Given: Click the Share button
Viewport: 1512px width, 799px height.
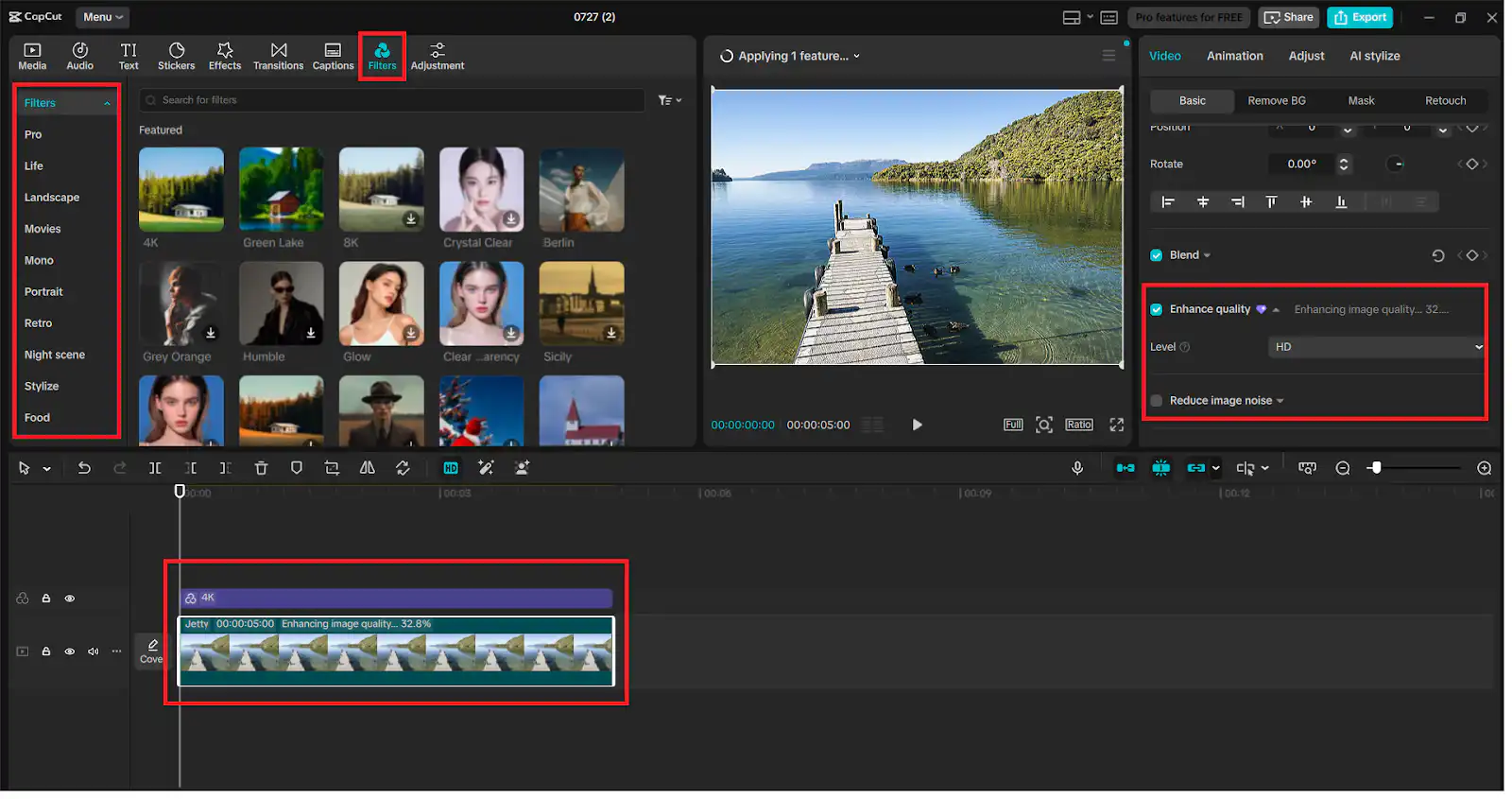Looking at the screenshot, I should (x=1289, y=17).
